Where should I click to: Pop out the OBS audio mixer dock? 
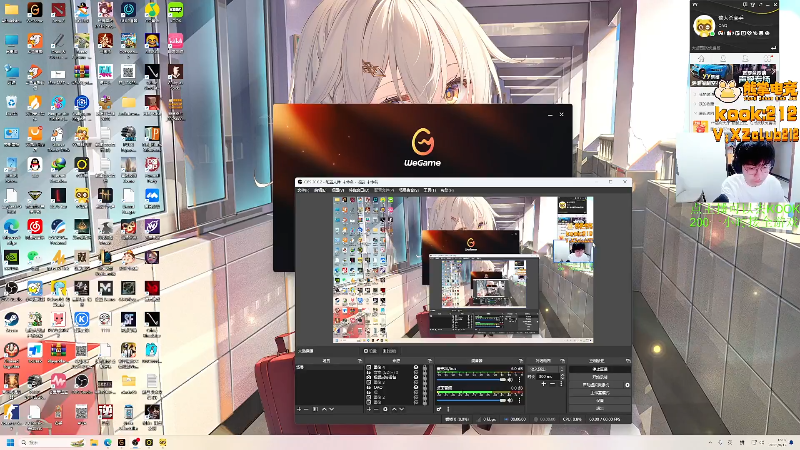point(520,361)
